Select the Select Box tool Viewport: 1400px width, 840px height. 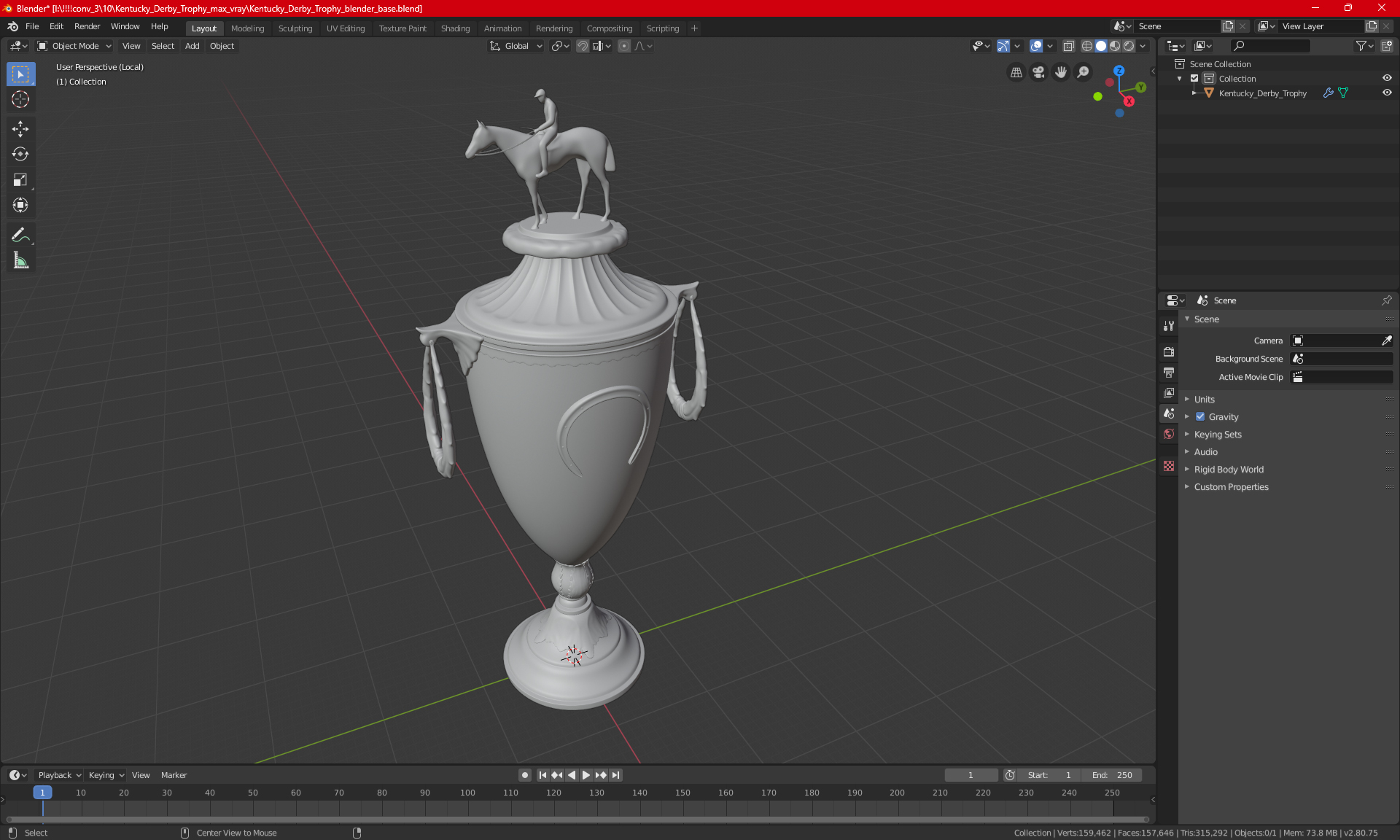coord(20,74)
